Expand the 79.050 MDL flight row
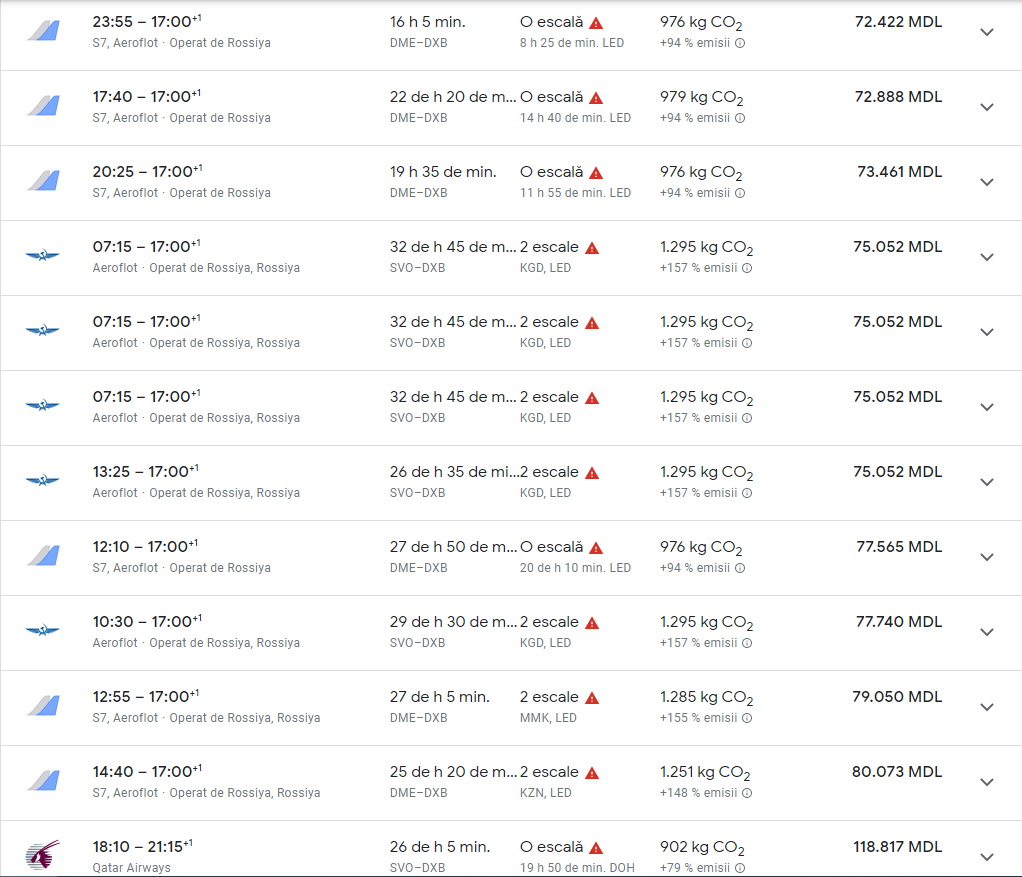The image size is (1022, 877). click(x=987, y=707)
